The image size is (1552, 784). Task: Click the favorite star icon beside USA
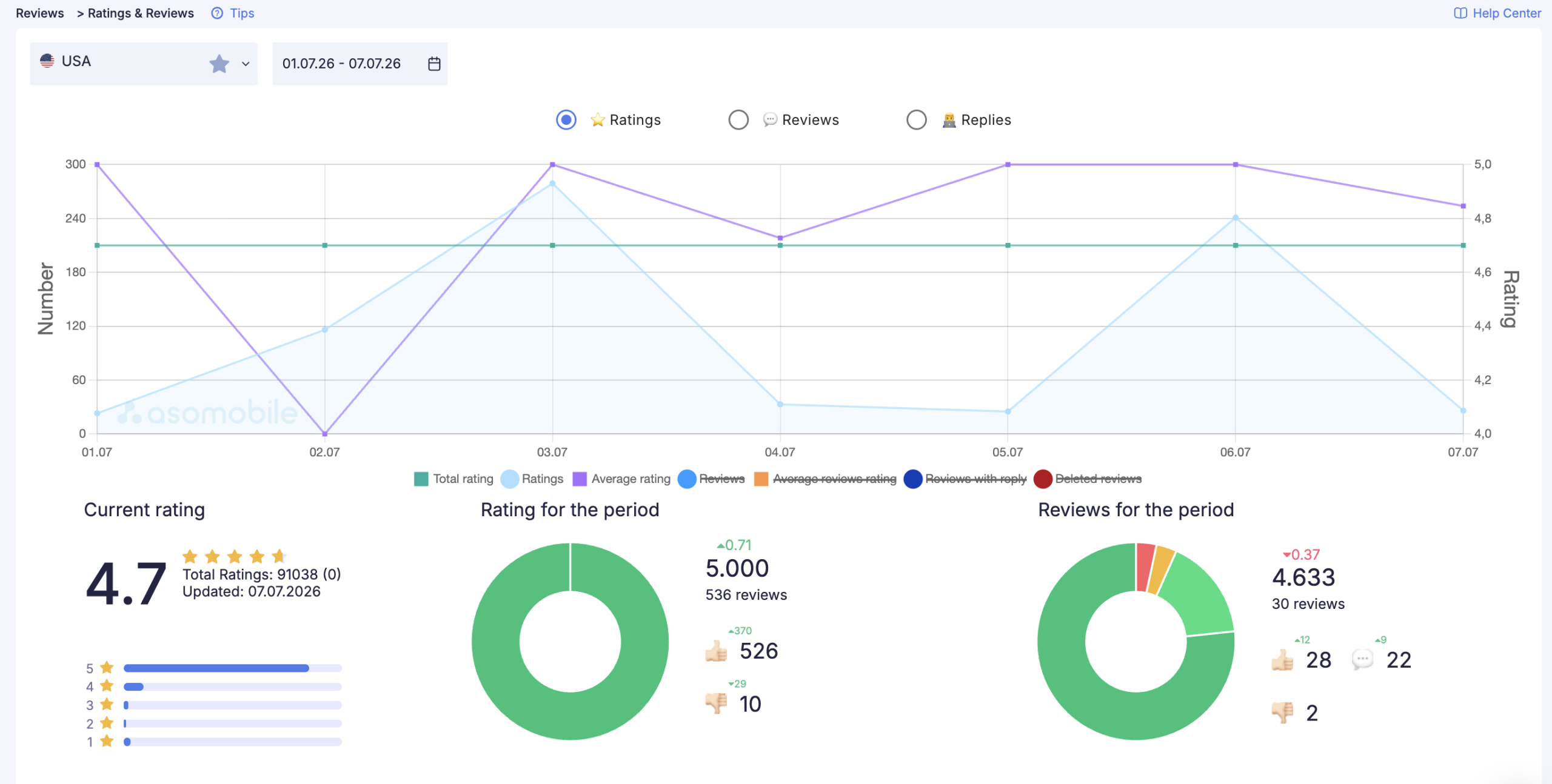(219, 64)
